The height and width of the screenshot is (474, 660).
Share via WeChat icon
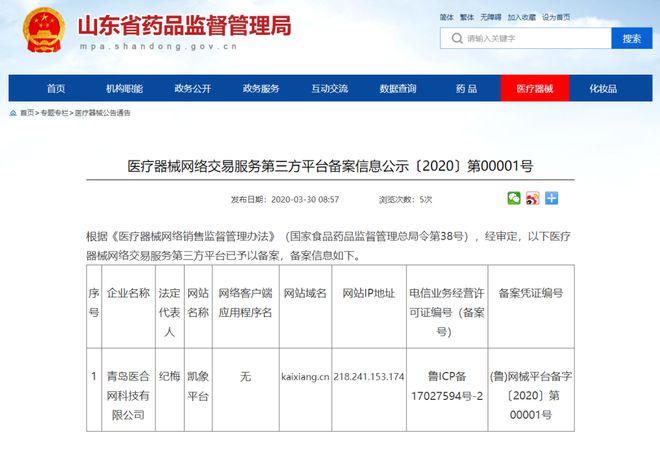pos(514,198)
